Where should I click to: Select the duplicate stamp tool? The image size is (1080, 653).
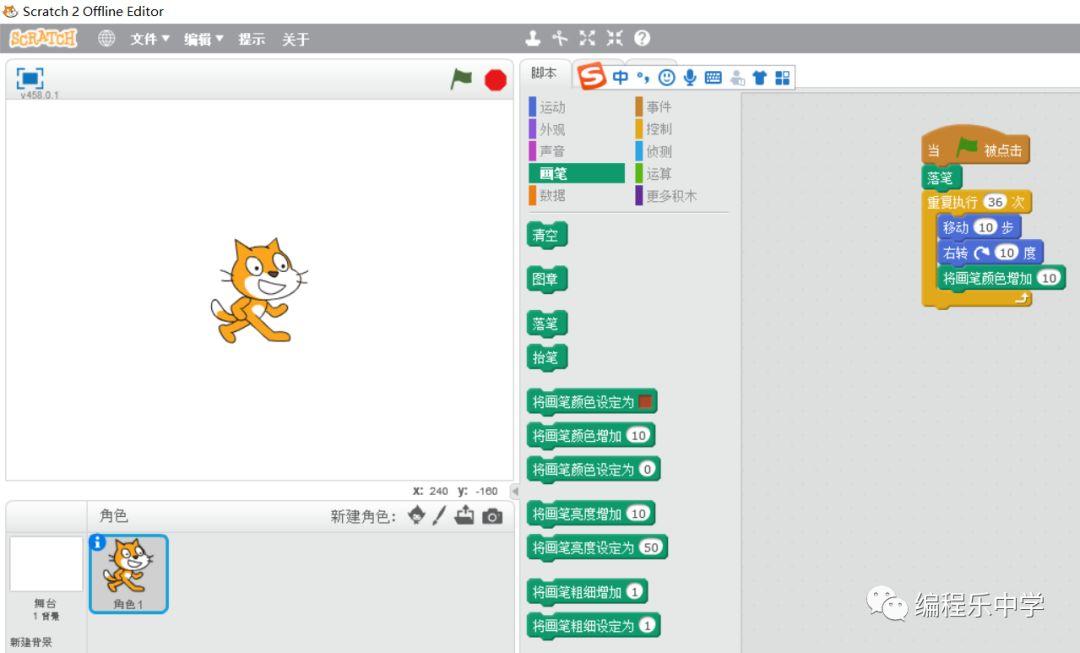pyautogui.click(x=532, y=39)
